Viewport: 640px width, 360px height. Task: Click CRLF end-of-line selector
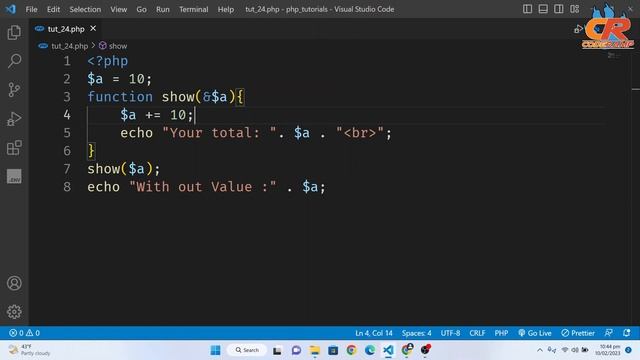pos(477,333)
